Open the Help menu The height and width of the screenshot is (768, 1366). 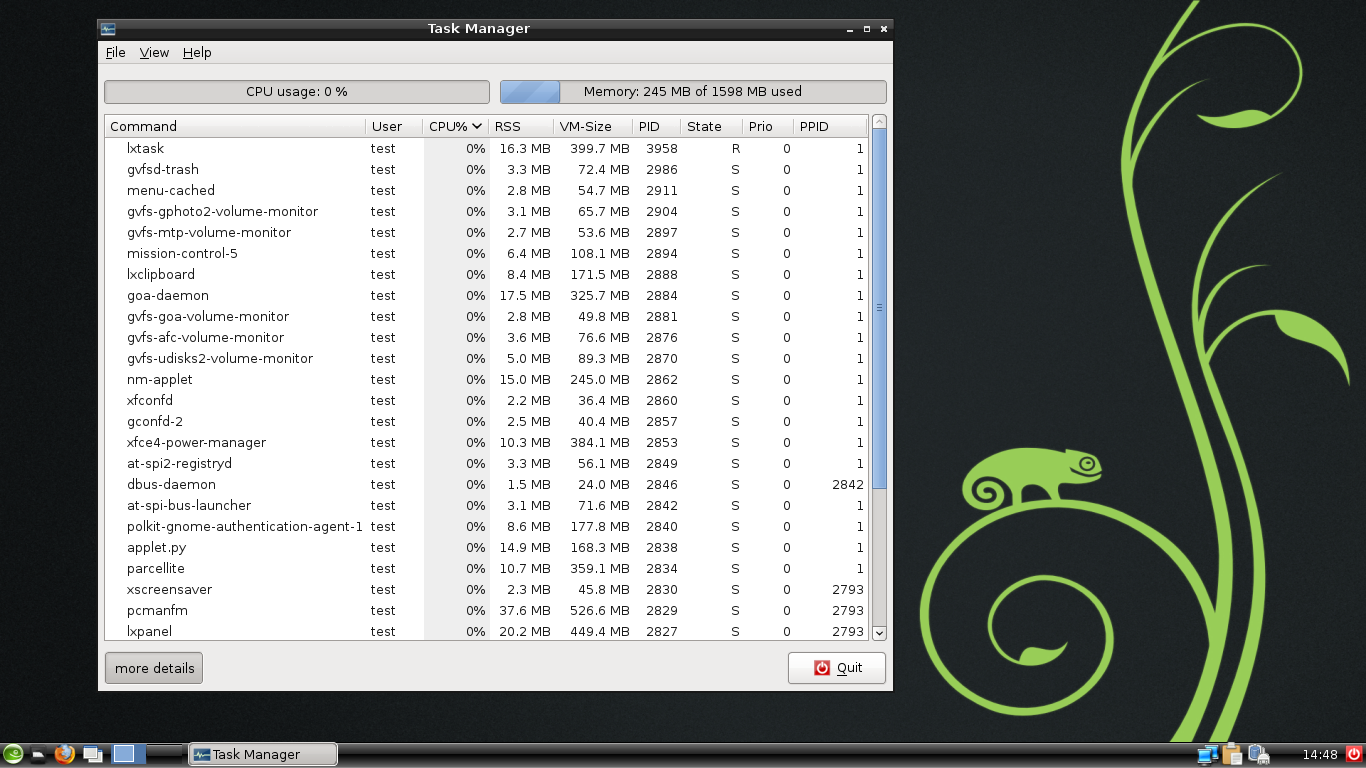point(197,52)
